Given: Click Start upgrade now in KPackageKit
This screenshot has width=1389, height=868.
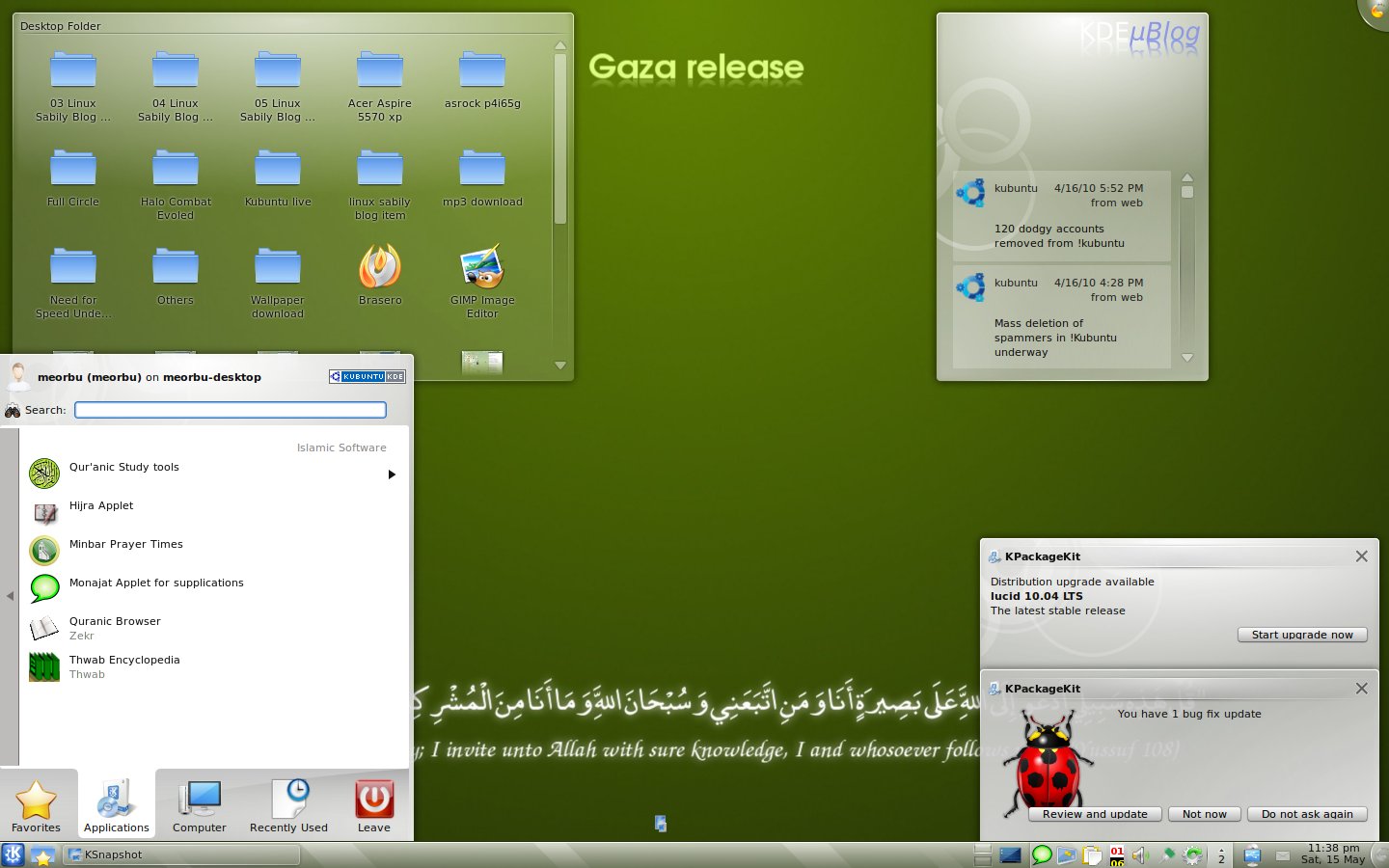Looking at the screenshot, I should point(1302,635).
